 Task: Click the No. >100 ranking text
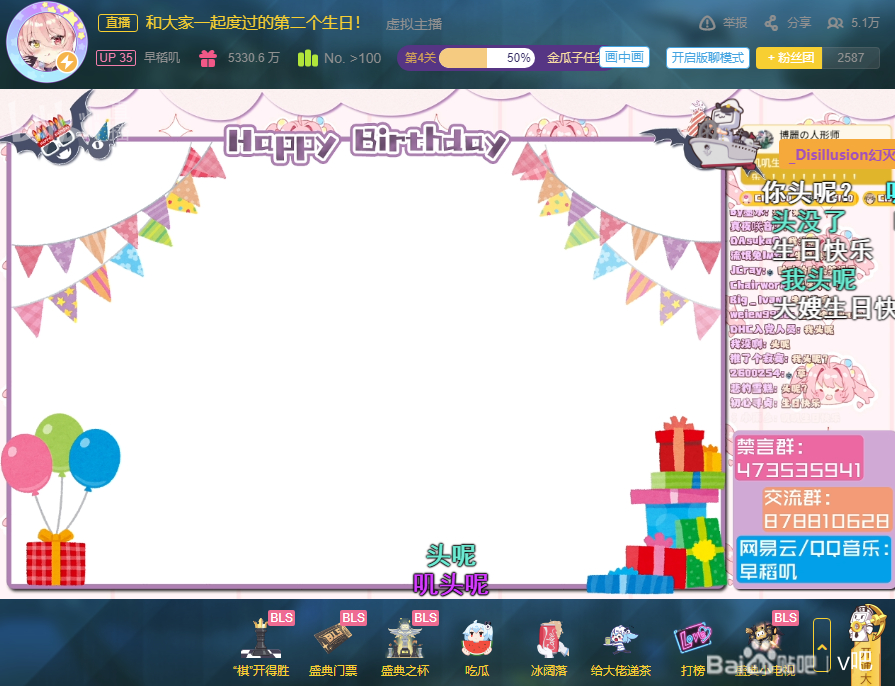[352, 58]
